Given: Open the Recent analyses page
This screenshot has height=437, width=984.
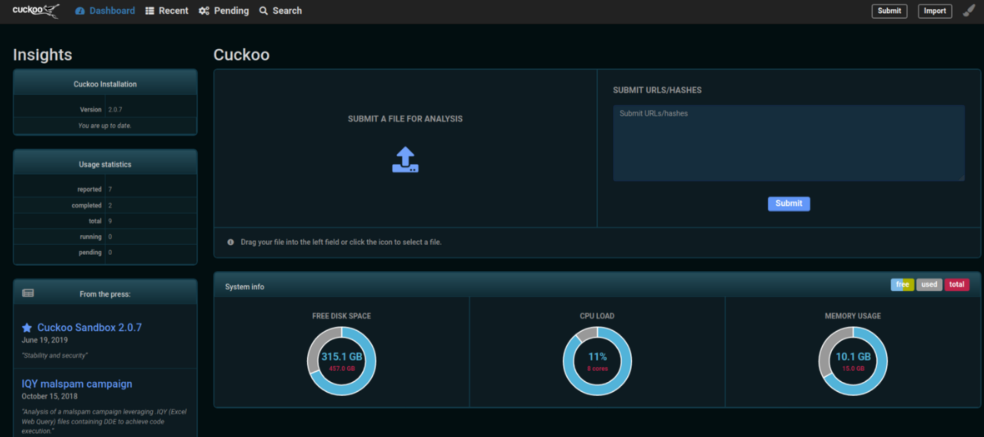Looking at the screenshot, I should point(166,11).
